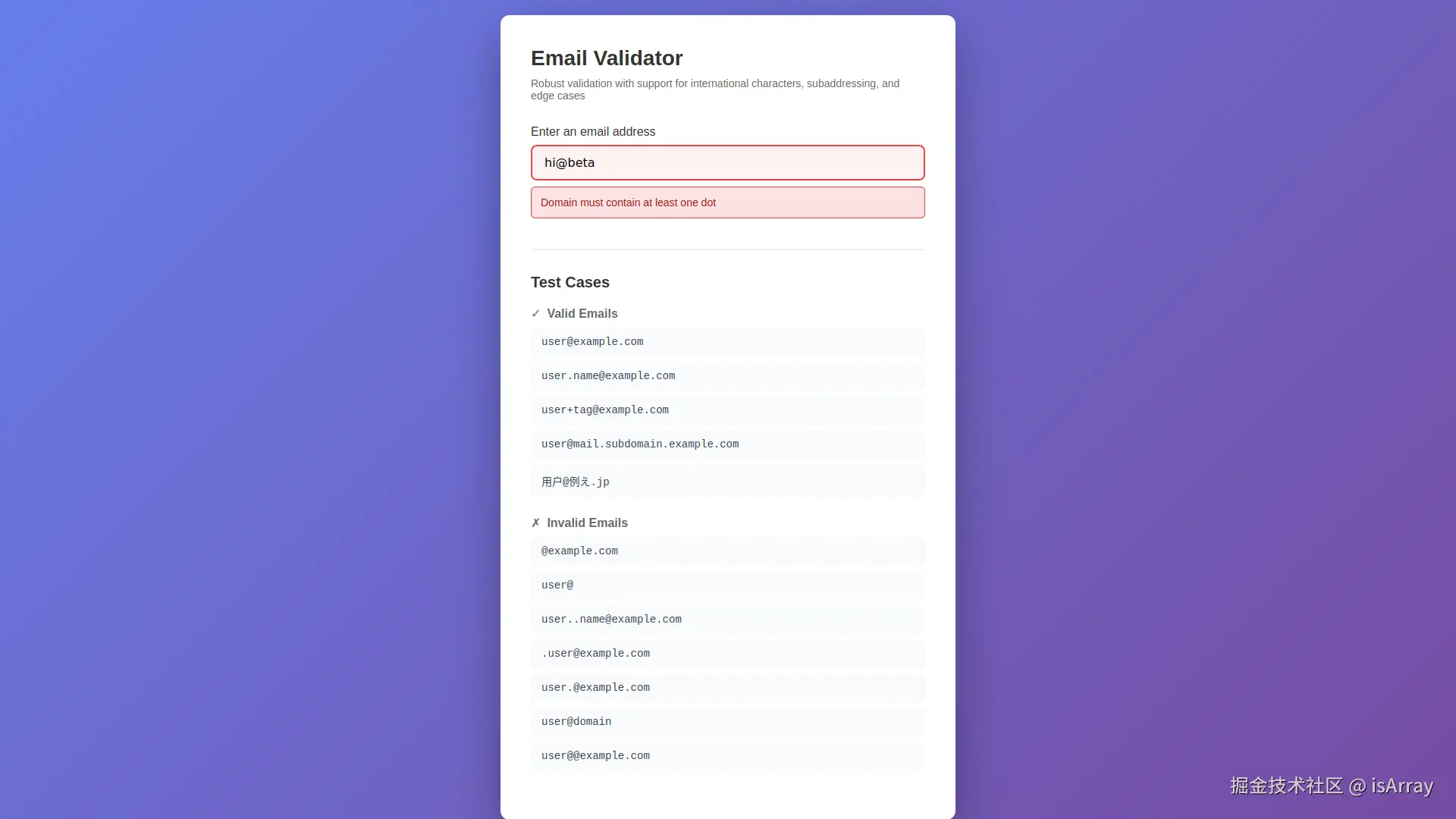Click the Test Cases section heading

(570, 283)
